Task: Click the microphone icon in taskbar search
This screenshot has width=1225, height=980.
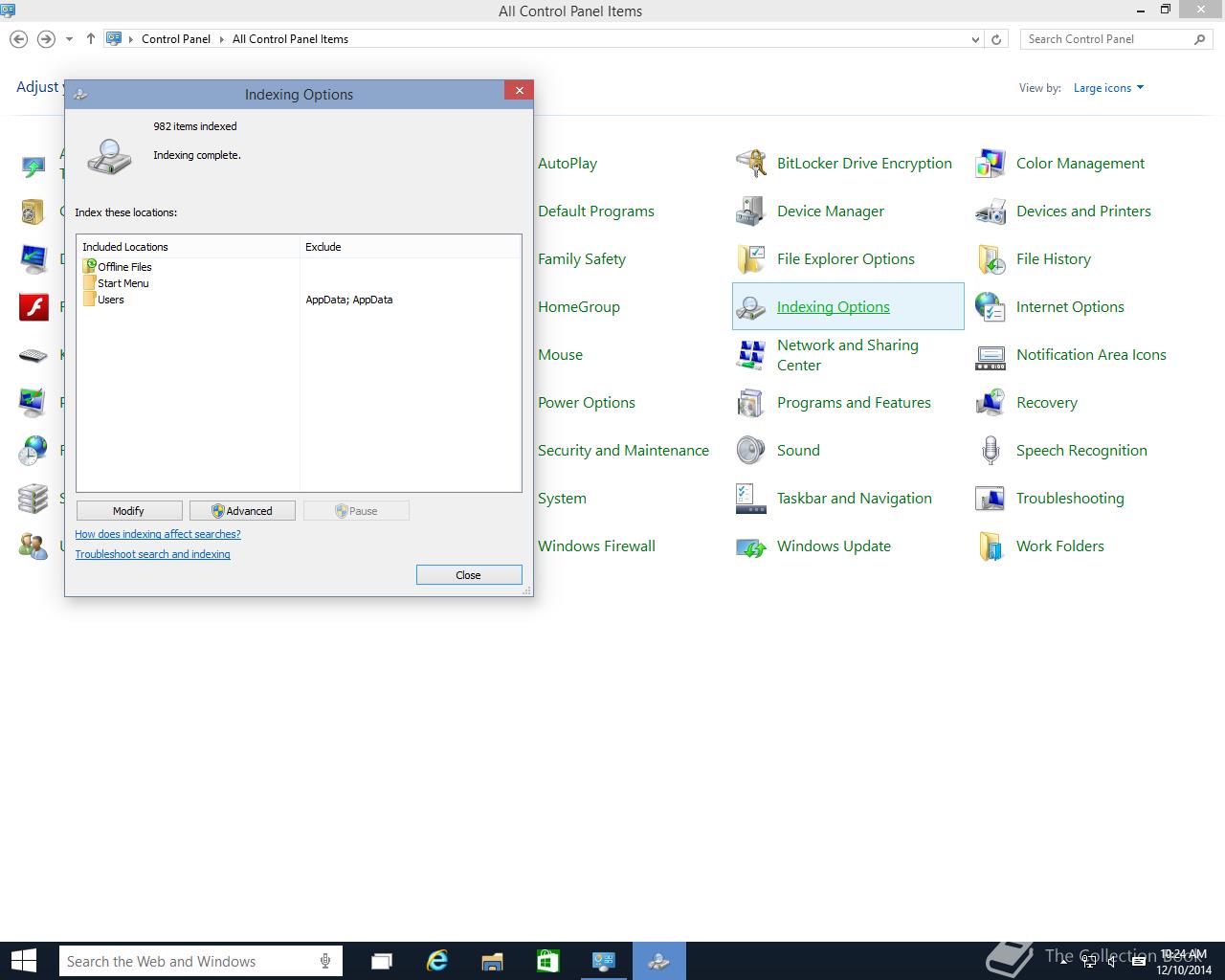Action: point(326,961)
